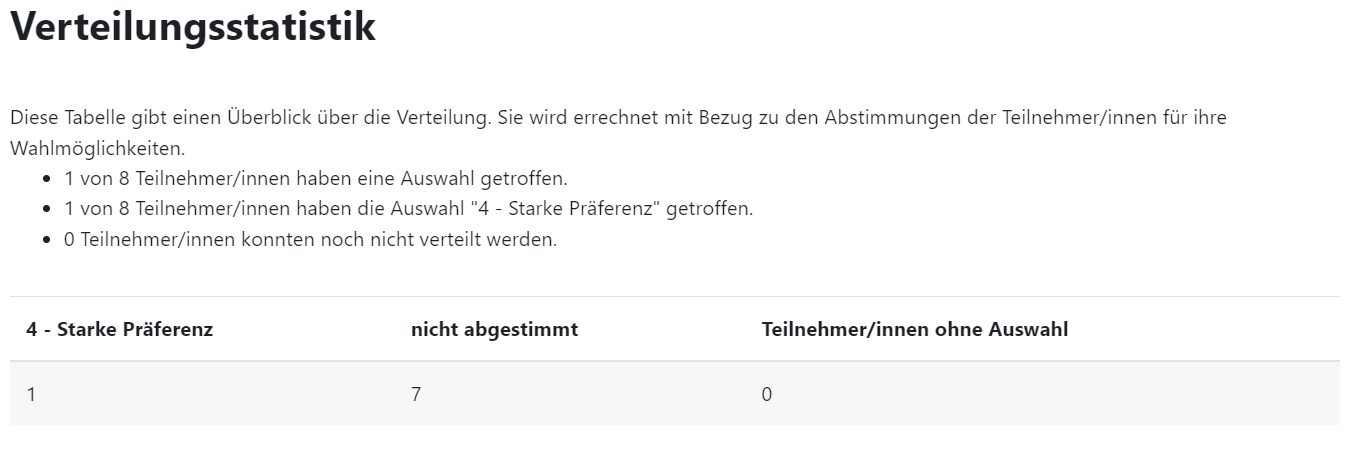Click the word "Wahlmöglichkeiten" in the description
This screenshot has width=1359, height=452.
coord(97,148)
